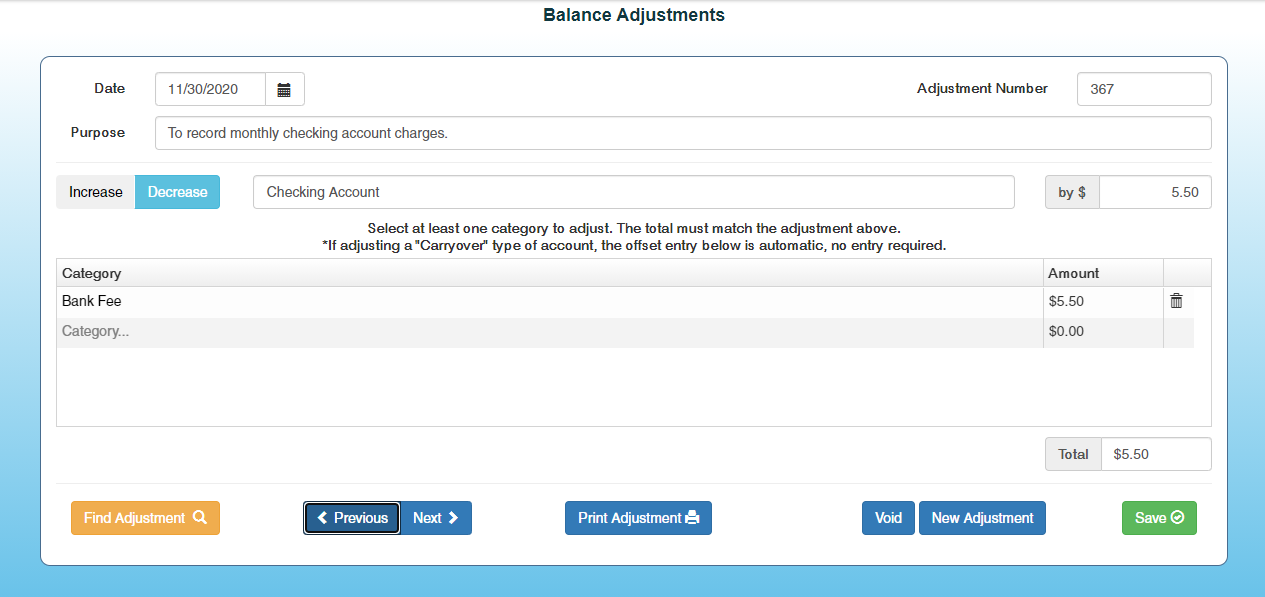1265x597 pixels.
Task: Click the Checking Account selection field
Action: pyautogui.click(x=633, y=192)
